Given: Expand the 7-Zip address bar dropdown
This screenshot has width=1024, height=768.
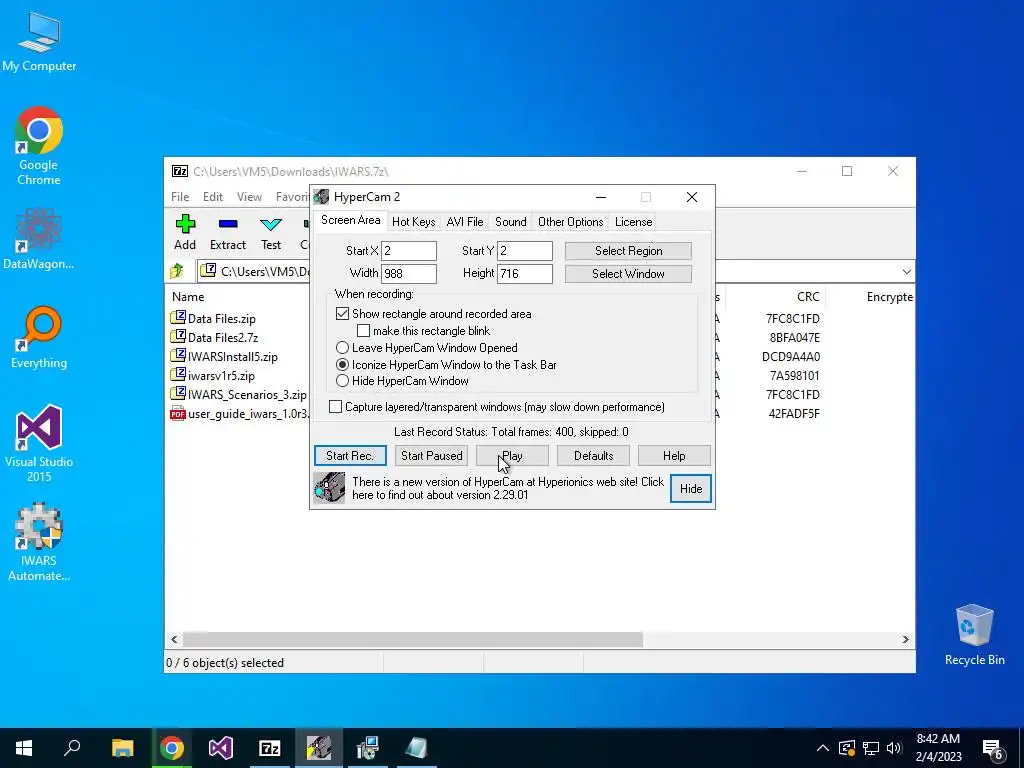Looking at the screenshot, I should point(906,272).
